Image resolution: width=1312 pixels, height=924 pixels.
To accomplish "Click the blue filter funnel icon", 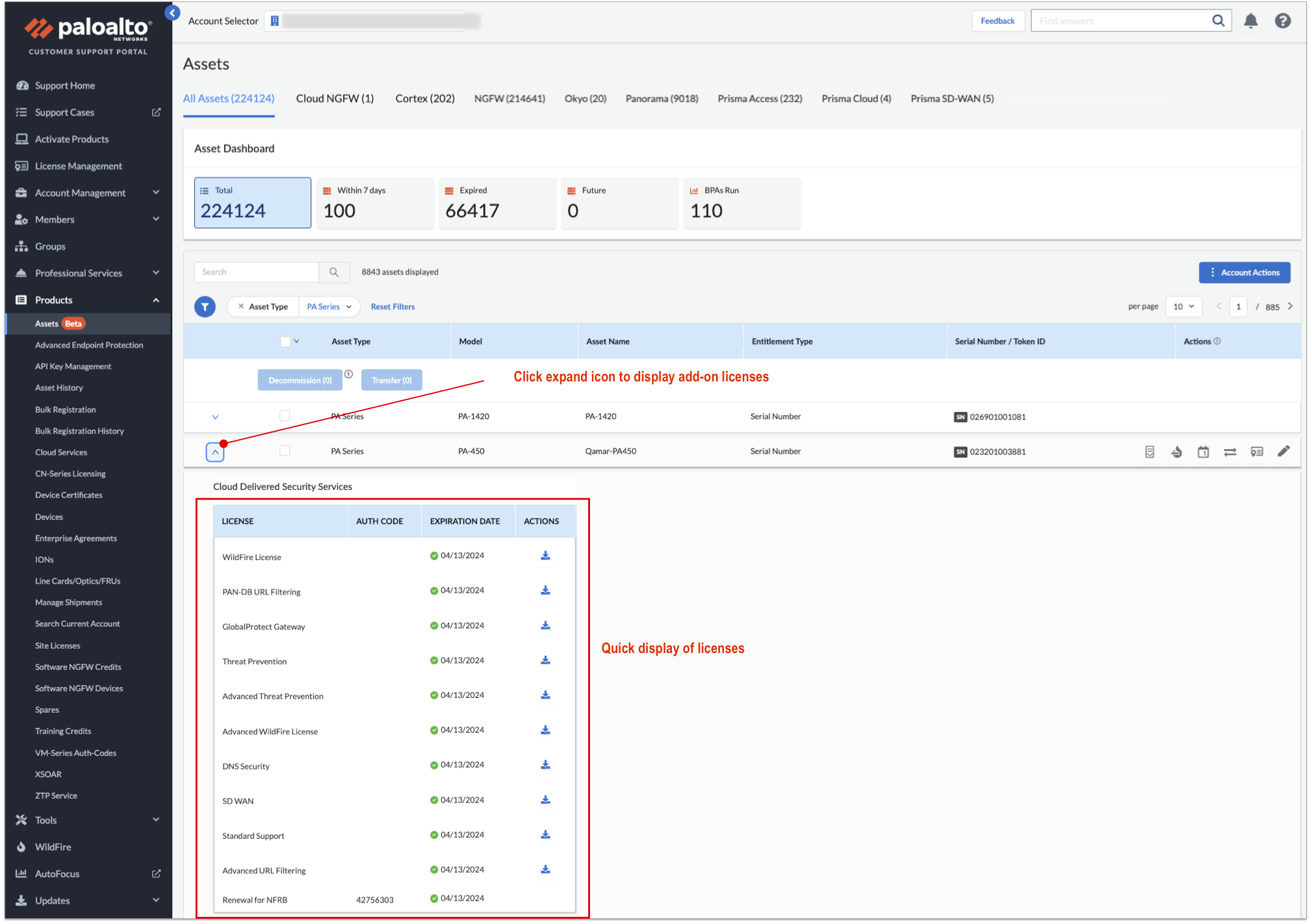I will click(205, 307).
